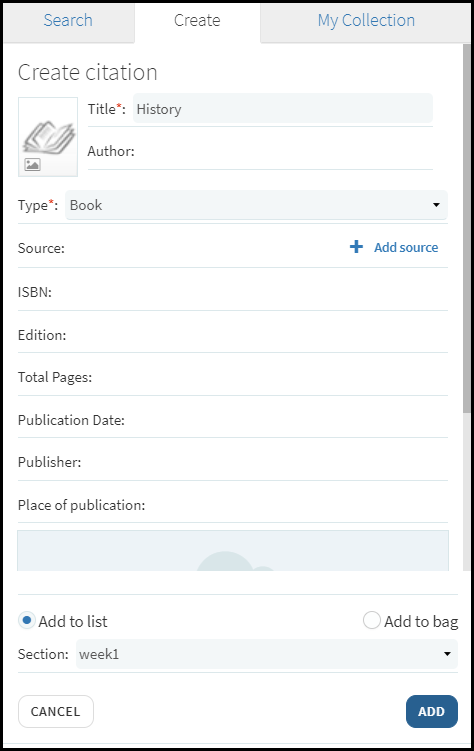This screenshot has width=474, height=751.
Task: Switch to the Search tab
Action: point(68,20)
